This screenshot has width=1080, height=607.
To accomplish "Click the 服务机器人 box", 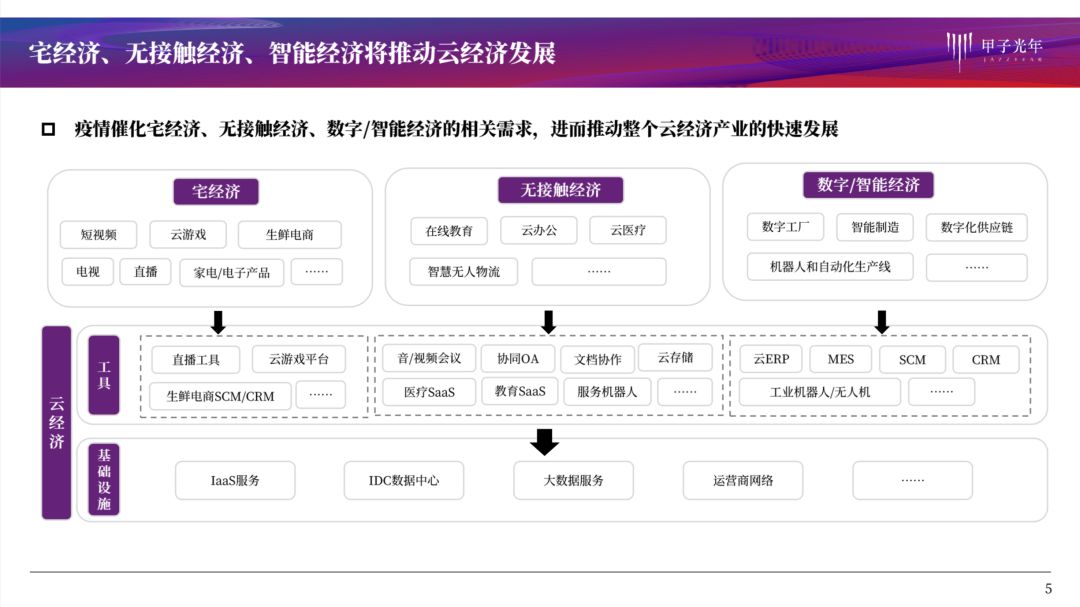I will point(608,392).
